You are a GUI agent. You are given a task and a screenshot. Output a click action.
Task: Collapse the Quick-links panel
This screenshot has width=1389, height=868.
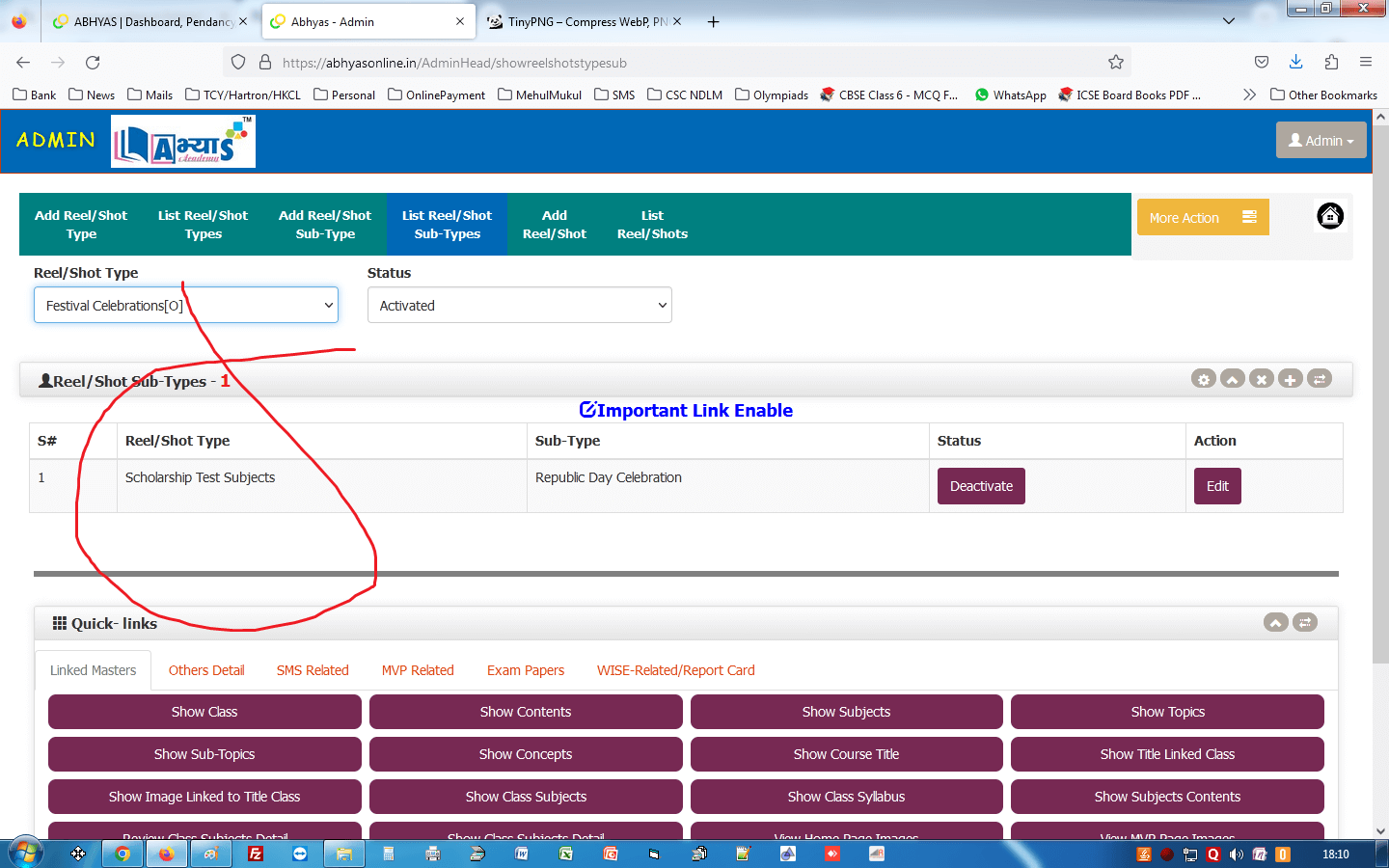[1275, 622]
